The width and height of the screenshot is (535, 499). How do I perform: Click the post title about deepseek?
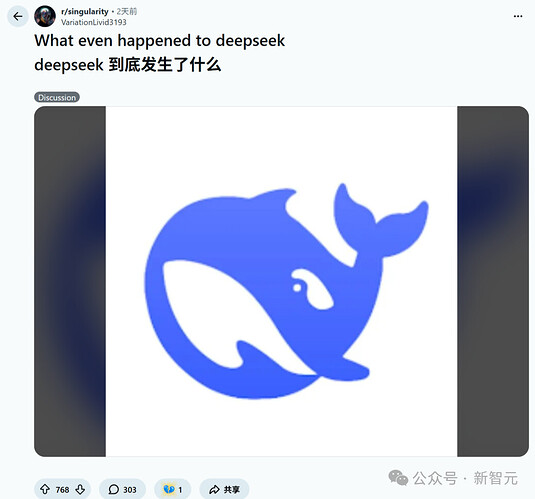pos(159,41)
